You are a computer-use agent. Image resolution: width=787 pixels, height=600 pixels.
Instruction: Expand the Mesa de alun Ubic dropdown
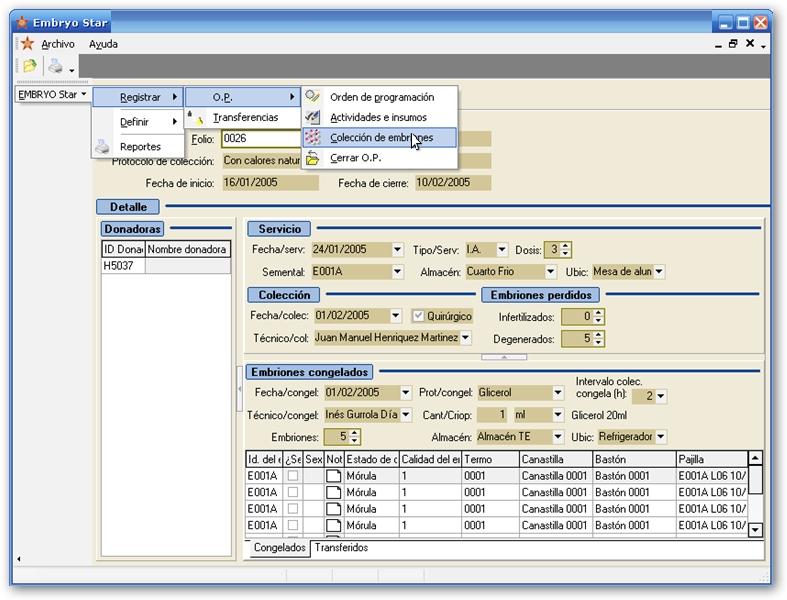(x=659, y=272)
